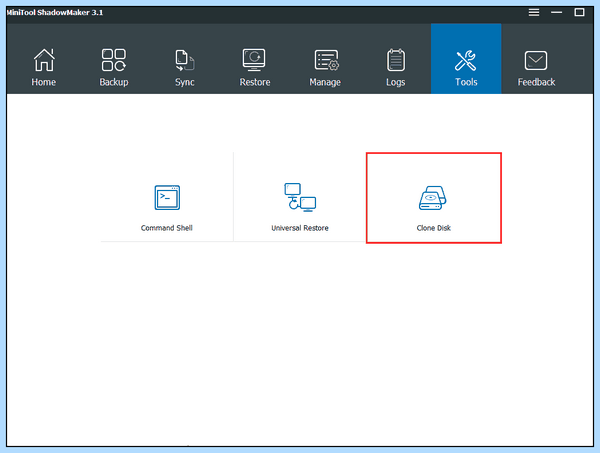This screenshot has width=600, height=453.
Task: Click the Universal Restore text label
Action: click(300, 228)
